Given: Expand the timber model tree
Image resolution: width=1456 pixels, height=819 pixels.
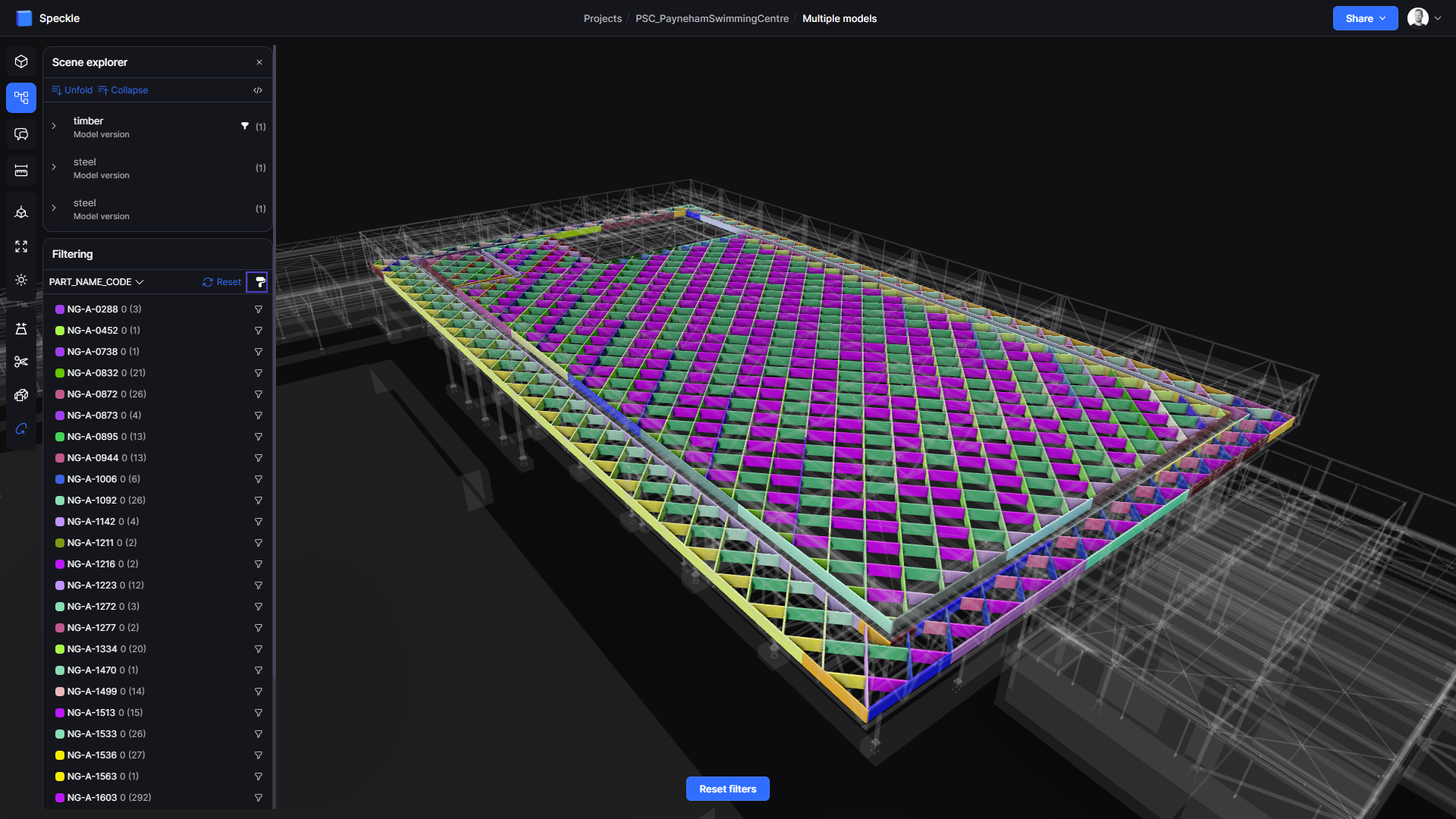Looking at the screenshot, I should (54, 127).
